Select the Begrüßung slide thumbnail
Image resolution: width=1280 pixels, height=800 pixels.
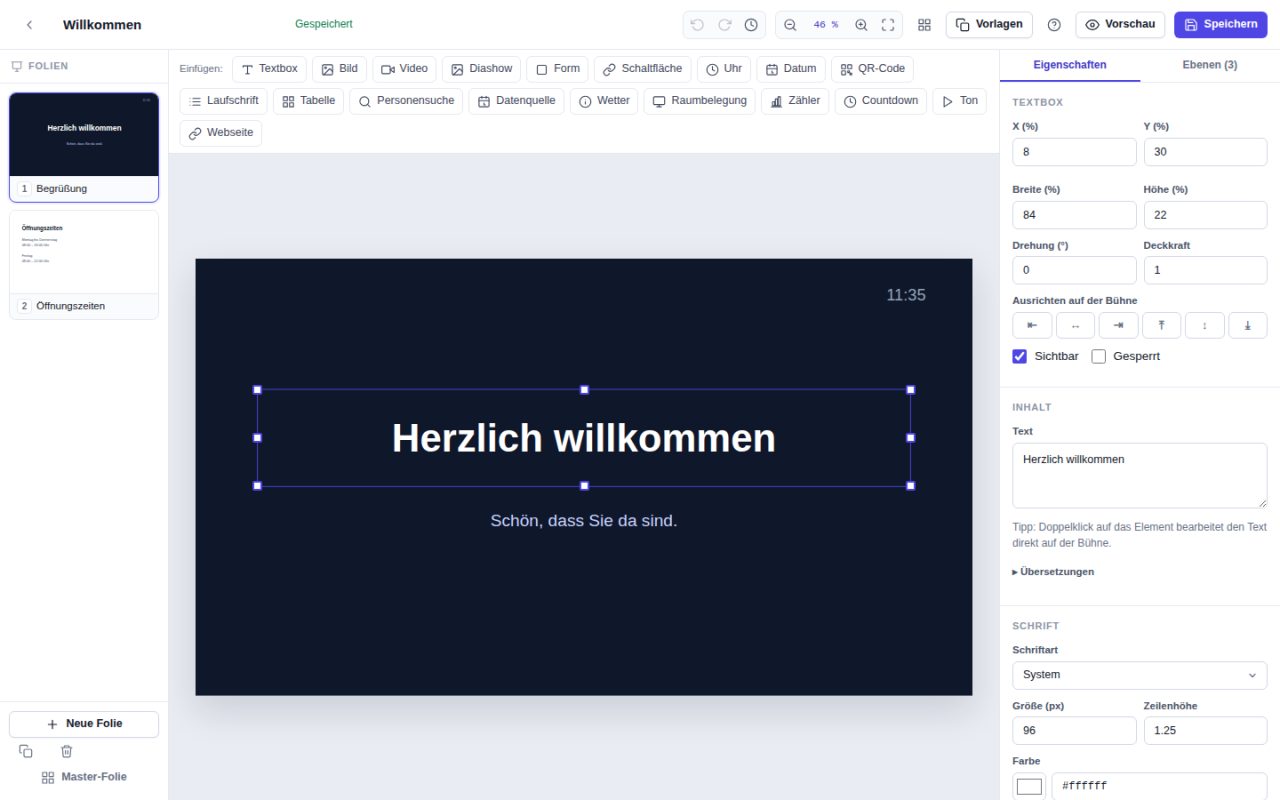pos(84,147)
